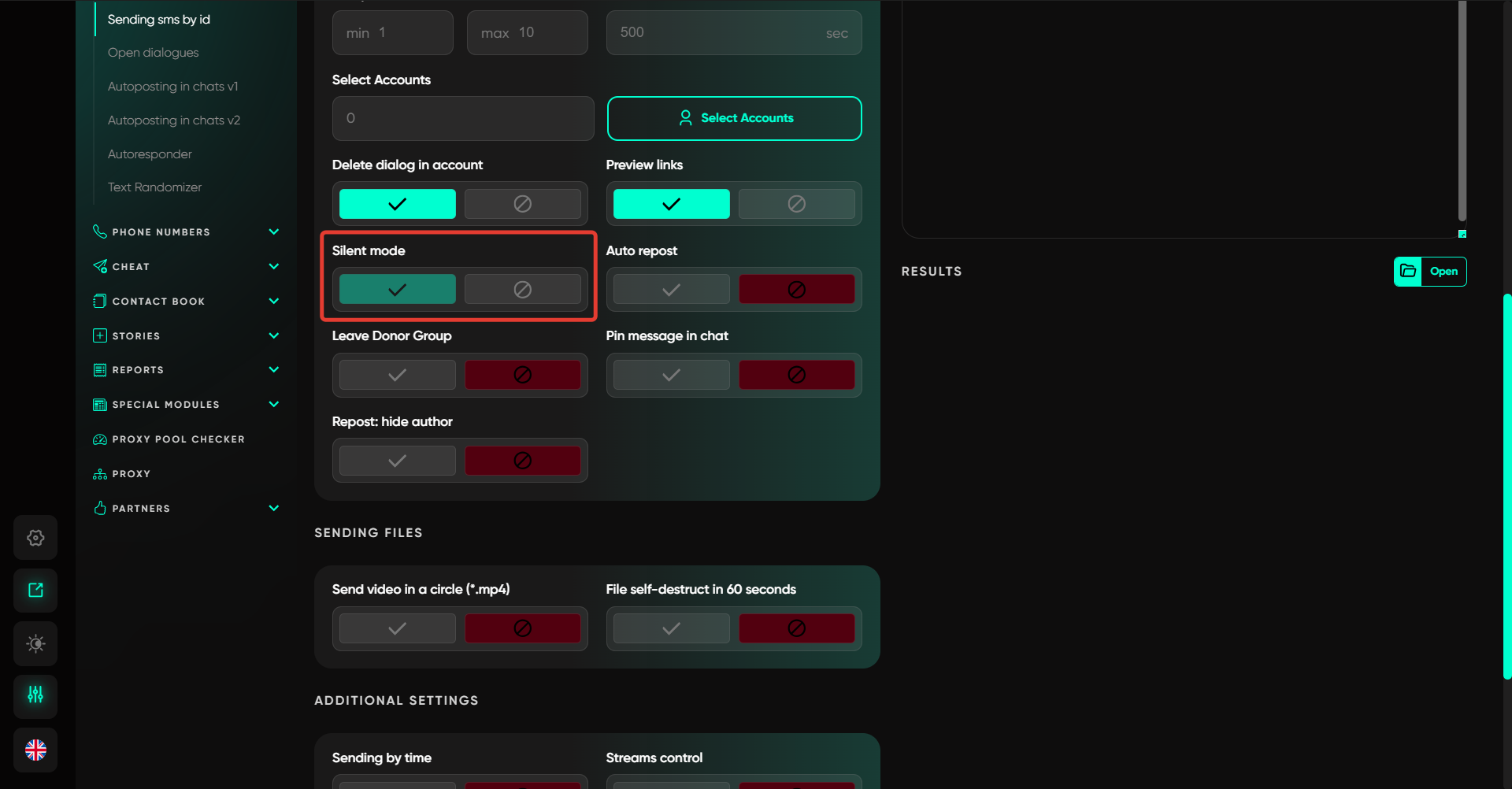
Task: Click the external link export icon
Action: click(x=35, y=591)
